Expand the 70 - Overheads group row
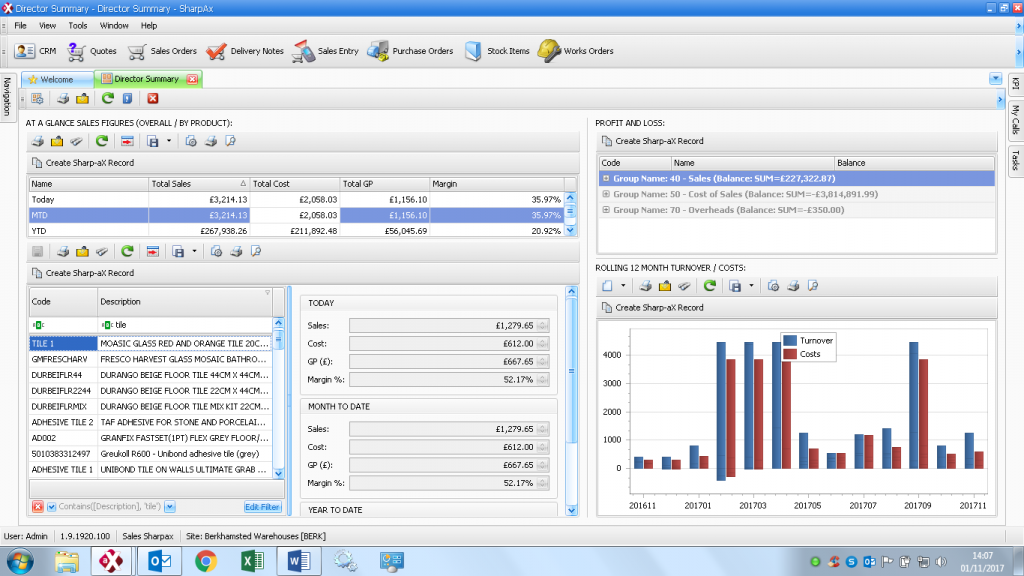This screenshot has width=1024, height=576. point(606,210)
